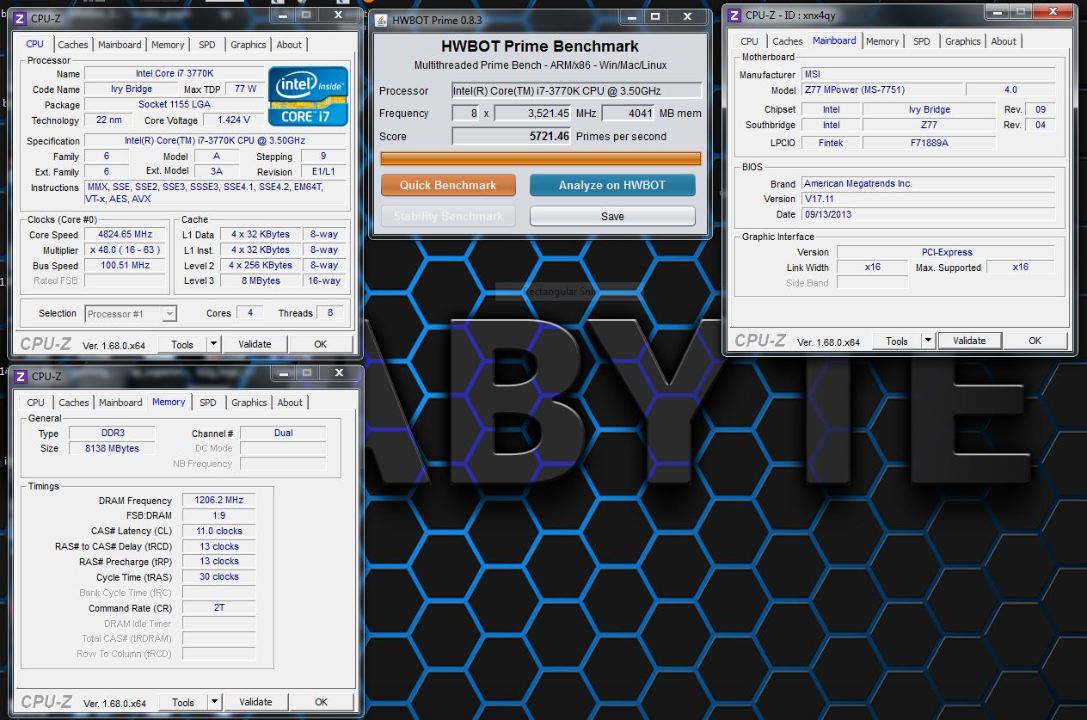Click Tools button in CPU window
Image resolution: width=1087 pixels, height=720 pixels.
pyautogui.click(x=182, y=344)
